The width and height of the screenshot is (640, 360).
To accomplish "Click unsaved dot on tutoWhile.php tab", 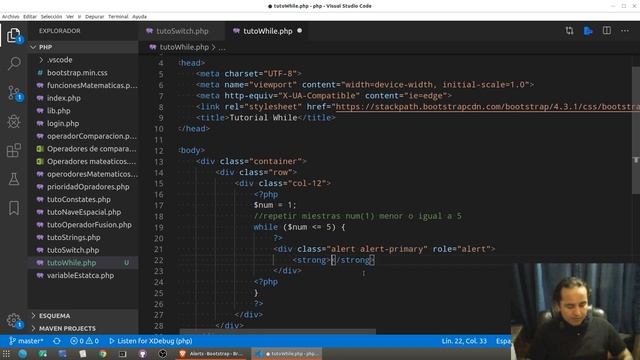I will point(300,31).
